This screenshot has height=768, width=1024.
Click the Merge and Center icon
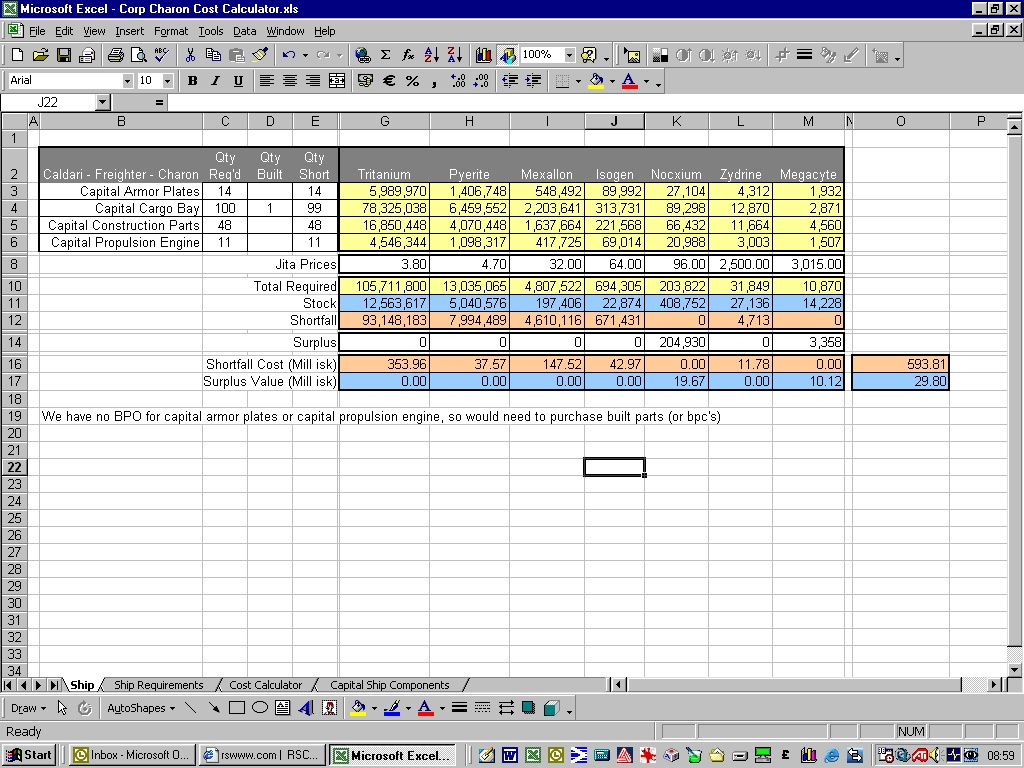337,81
